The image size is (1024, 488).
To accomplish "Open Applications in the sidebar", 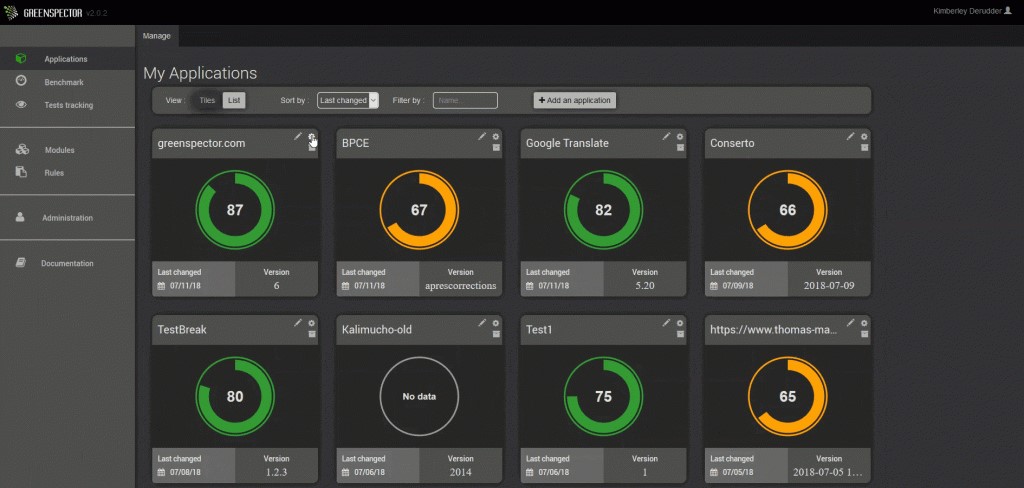I will pos(67,59).
